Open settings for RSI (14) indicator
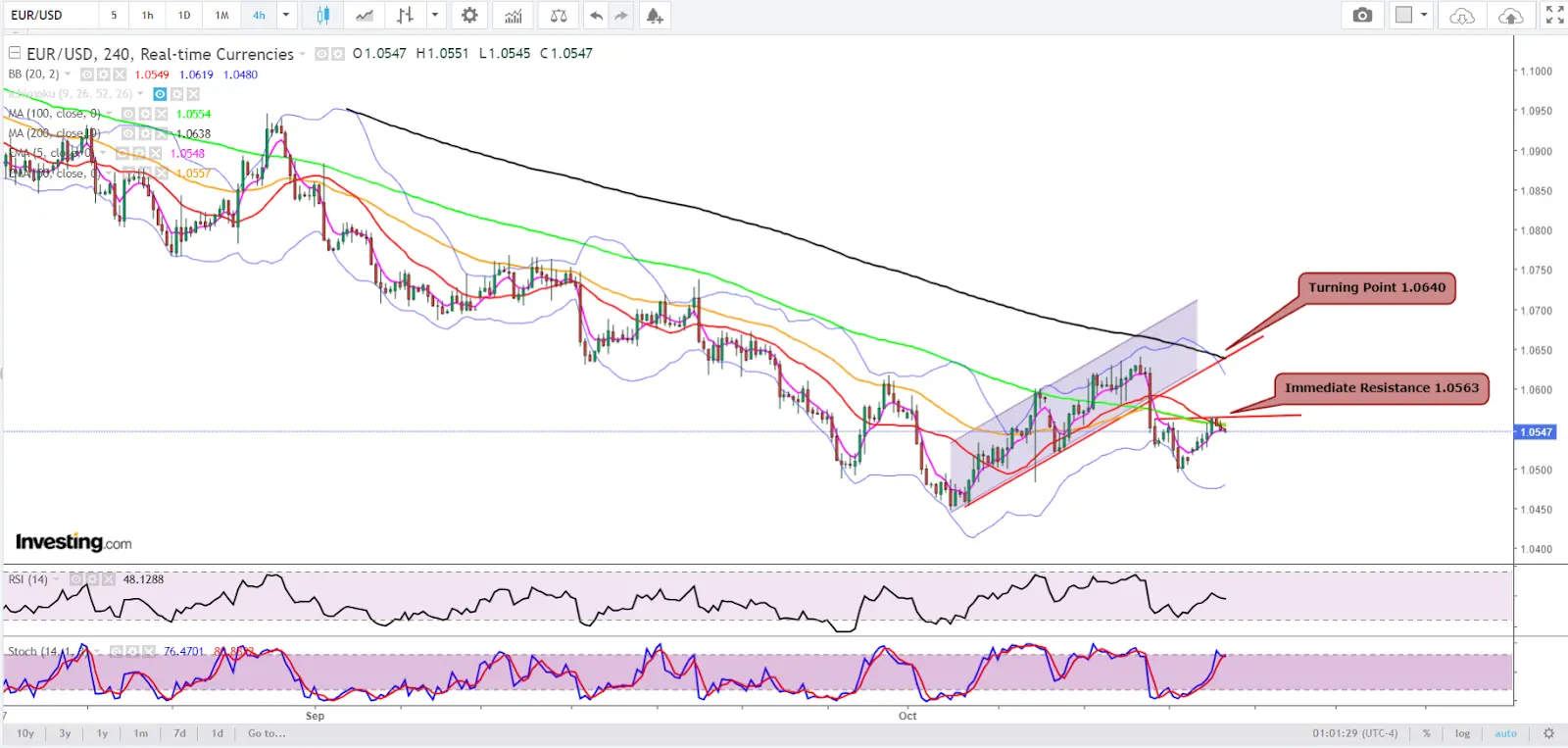 tap(92, 579)
